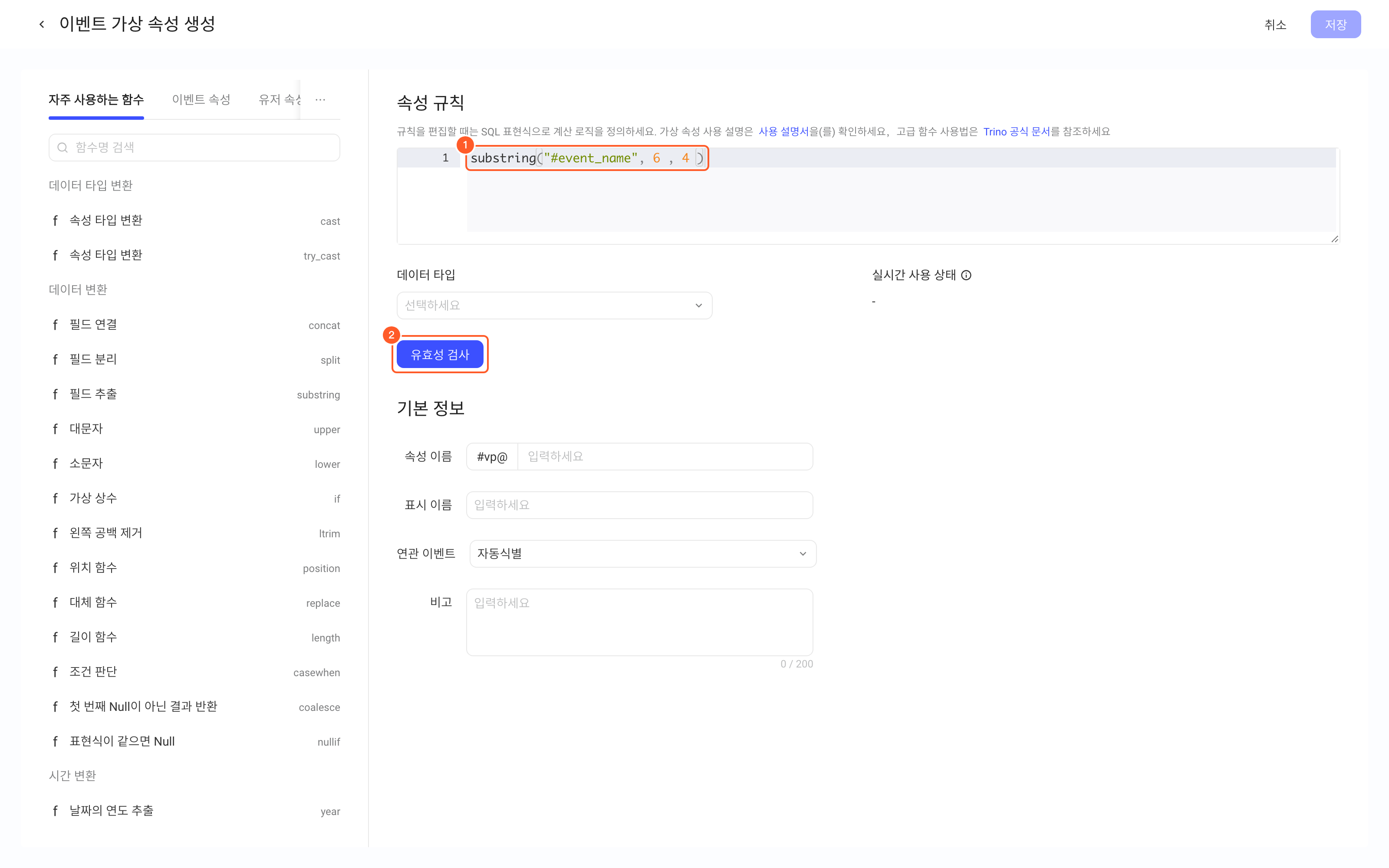Insert the 필드 분리 split function

(x=194, y=359)
